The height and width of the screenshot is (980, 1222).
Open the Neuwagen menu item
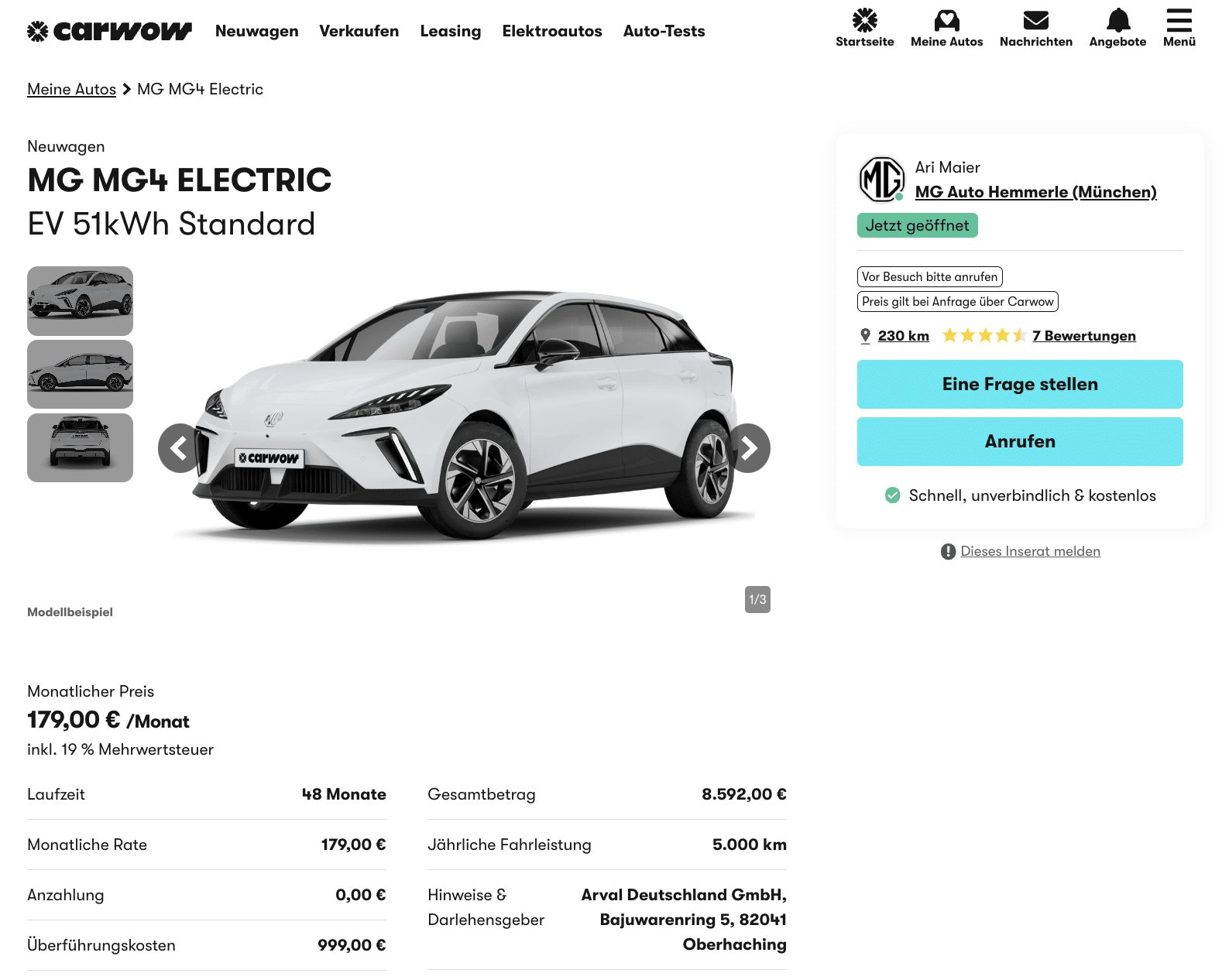tap(257, 31)
